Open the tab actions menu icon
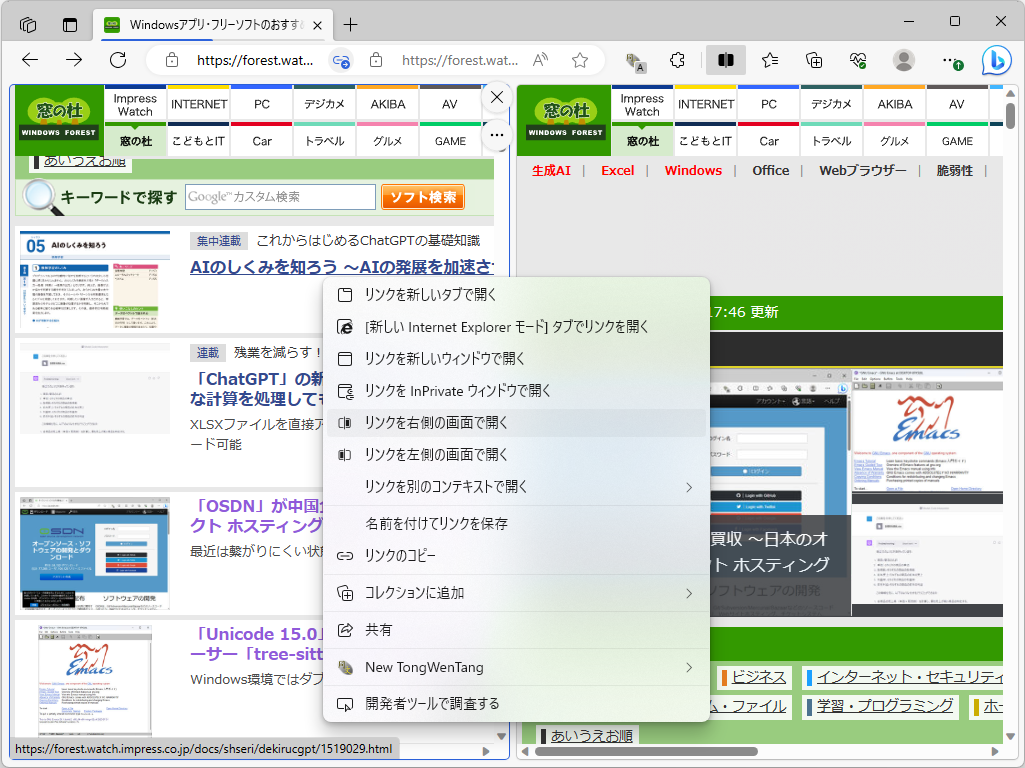Image resolution: width=1025 pixels, height=768 pixels. pyautogui.click(x=70, y=25)
